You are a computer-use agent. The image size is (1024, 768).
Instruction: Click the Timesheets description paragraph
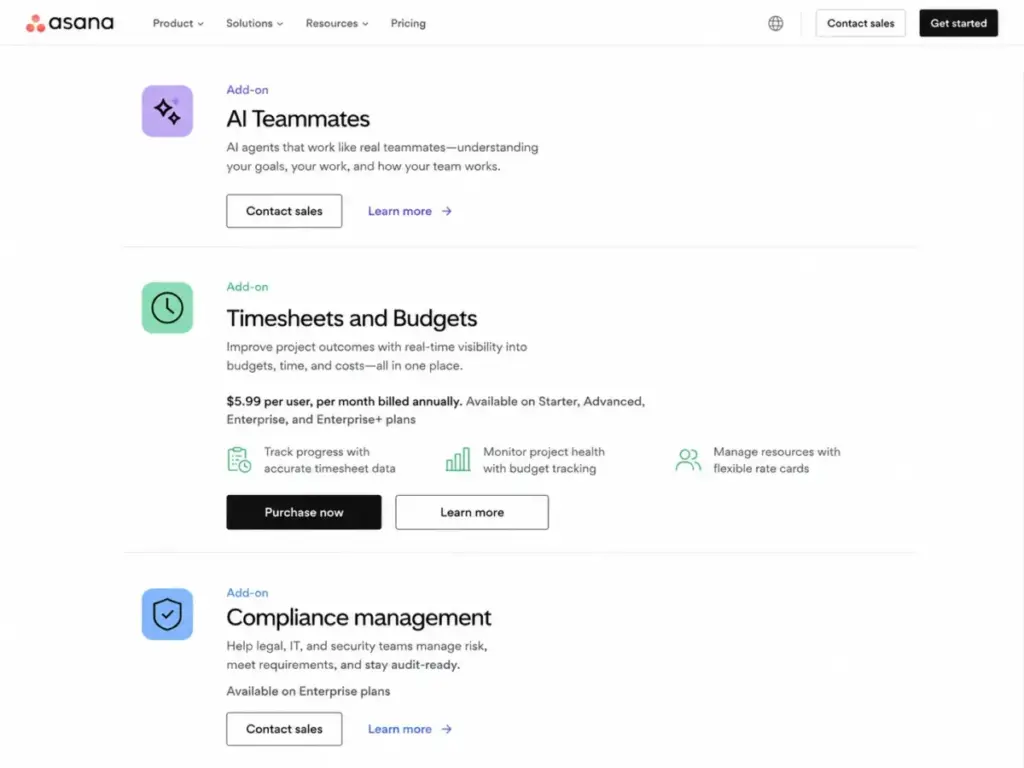[x=377, y=356]
